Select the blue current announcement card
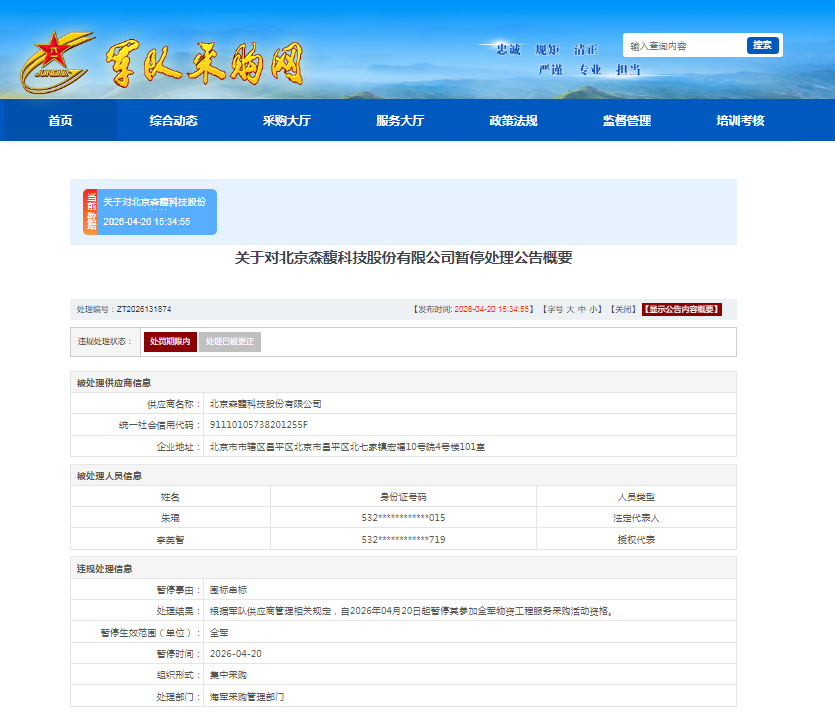Screen dimensions: 835x722 coord(159,211)
